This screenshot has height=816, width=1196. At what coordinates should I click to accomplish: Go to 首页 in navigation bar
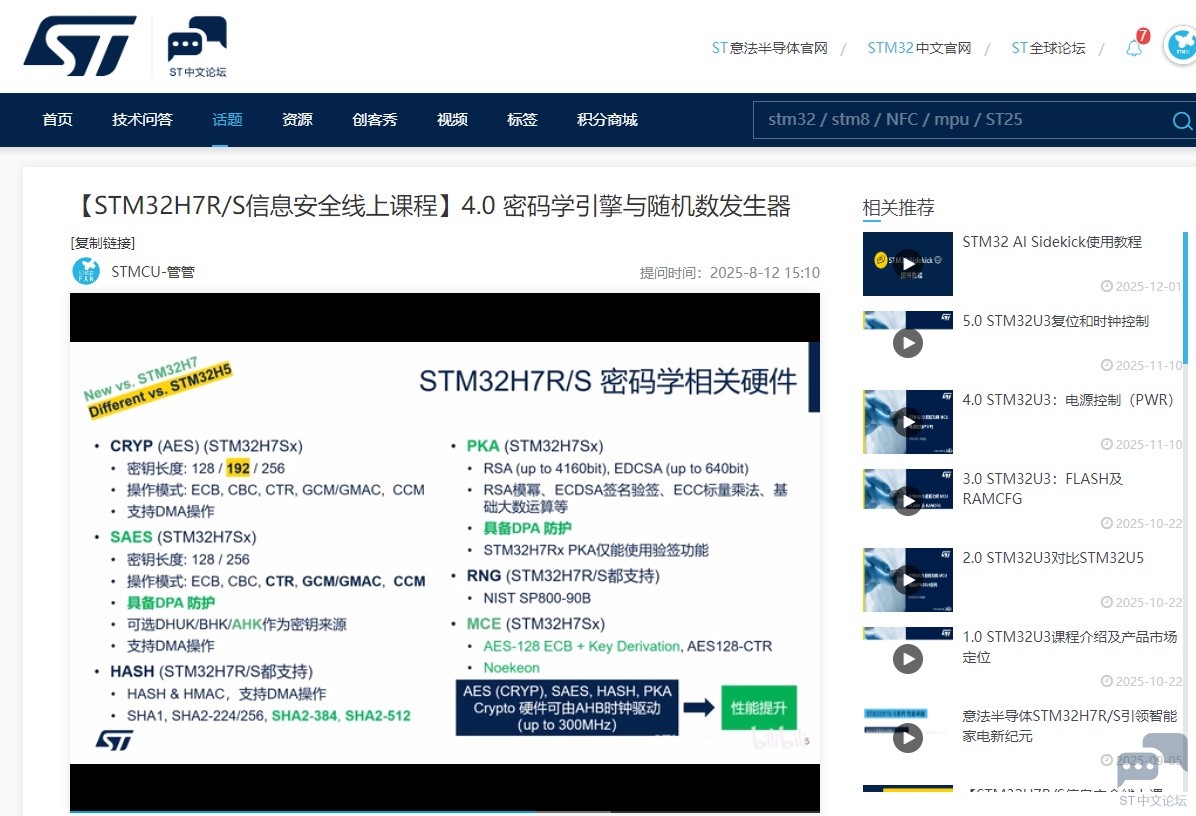point(57,120)
